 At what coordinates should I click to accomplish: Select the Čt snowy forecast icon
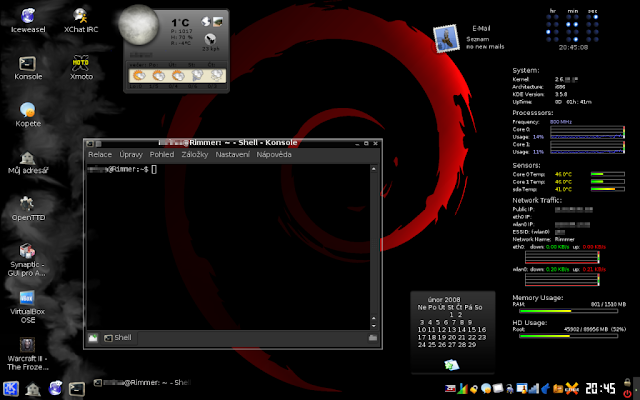(216, 76)
